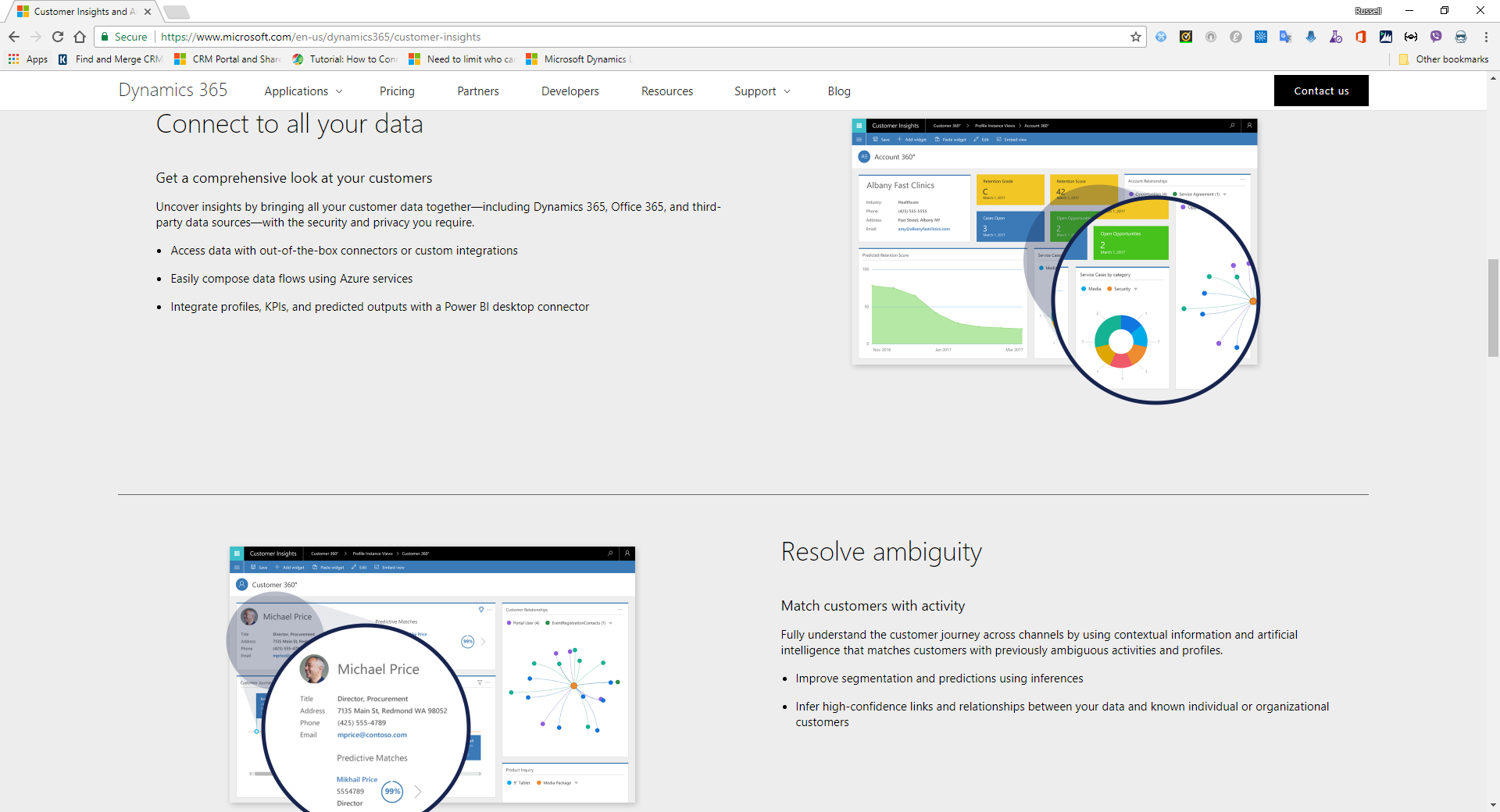
Task: Reload the current page
Action: (x=58, y=37)
